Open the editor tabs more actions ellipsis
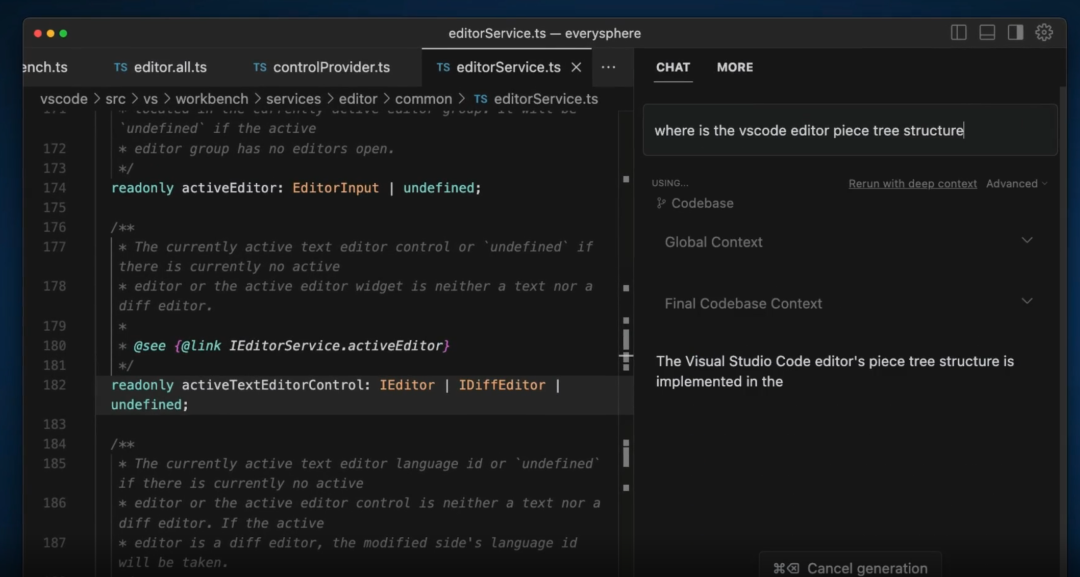The image size is (1080, 577). (x=608, y=67)
